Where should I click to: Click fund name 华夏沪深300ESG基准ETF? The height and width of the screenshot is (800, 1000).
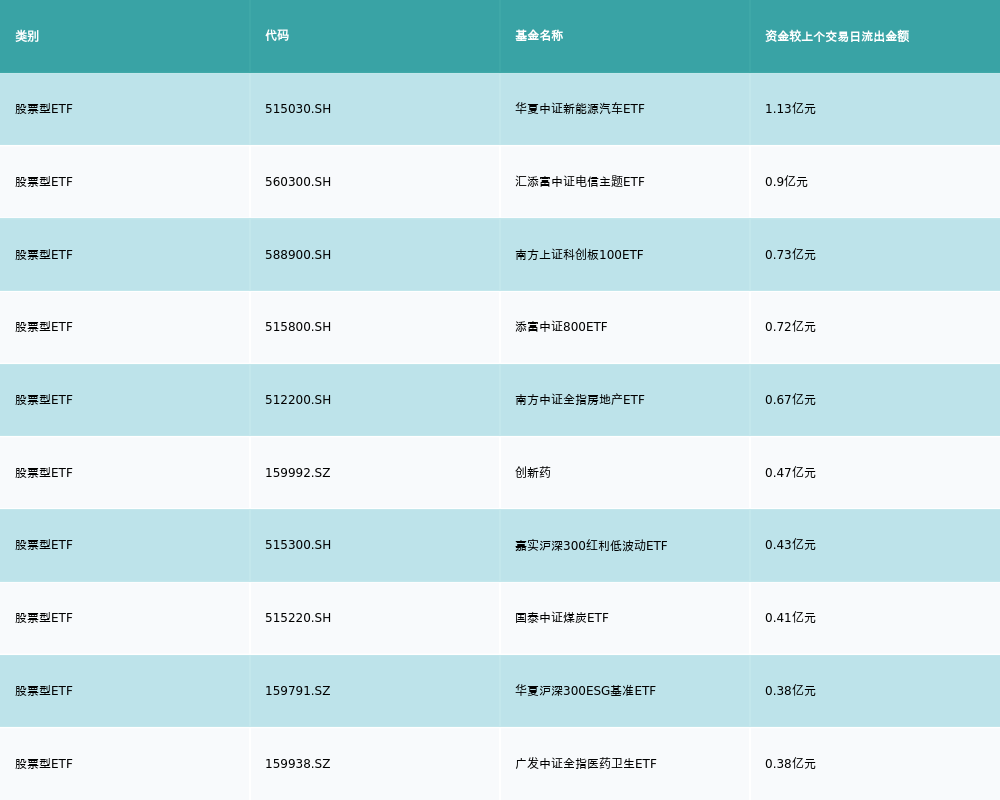click(585, 691)
